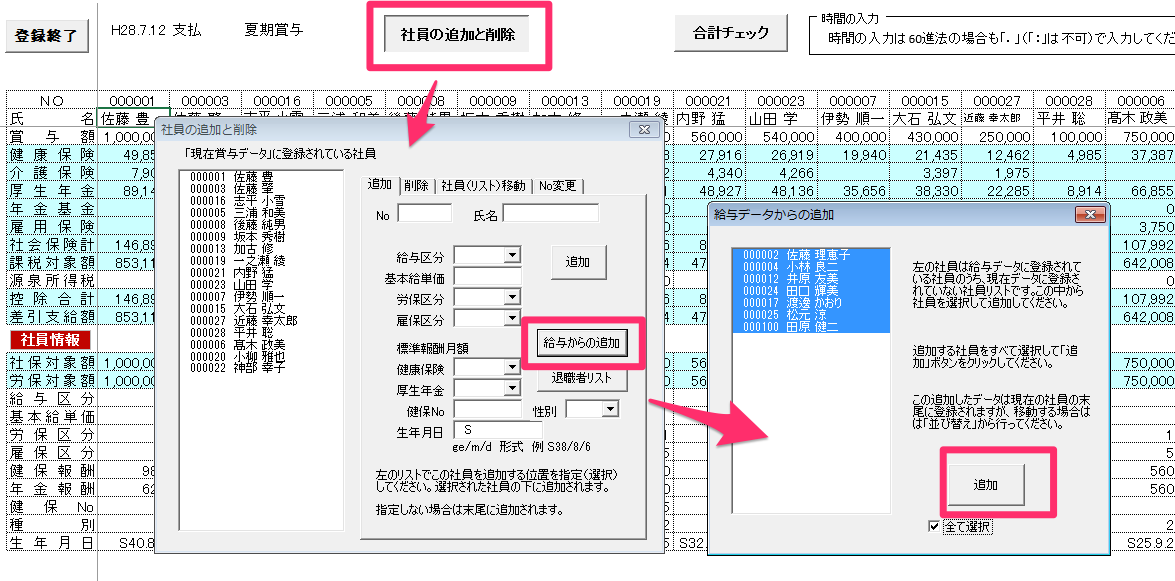The height and width of the screenshot is (581, 1175).
Task: Switch to the 追加 tab
Action: coord(380,184)
